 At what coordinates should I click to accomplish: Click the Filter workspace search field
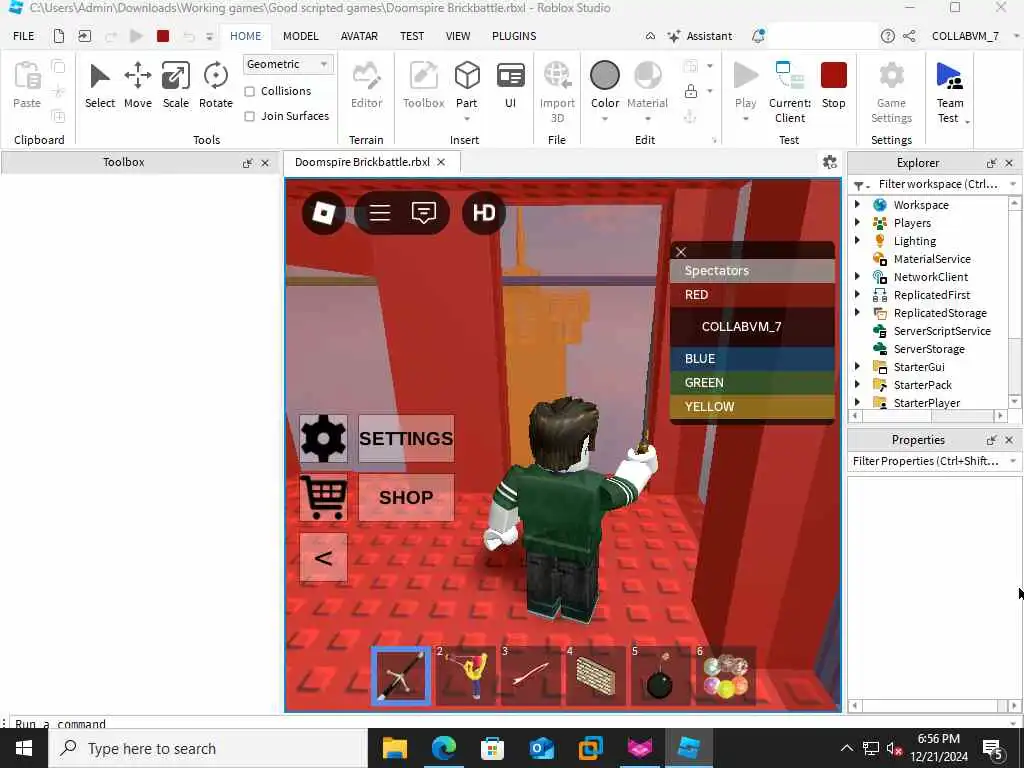tap(938, 184)
